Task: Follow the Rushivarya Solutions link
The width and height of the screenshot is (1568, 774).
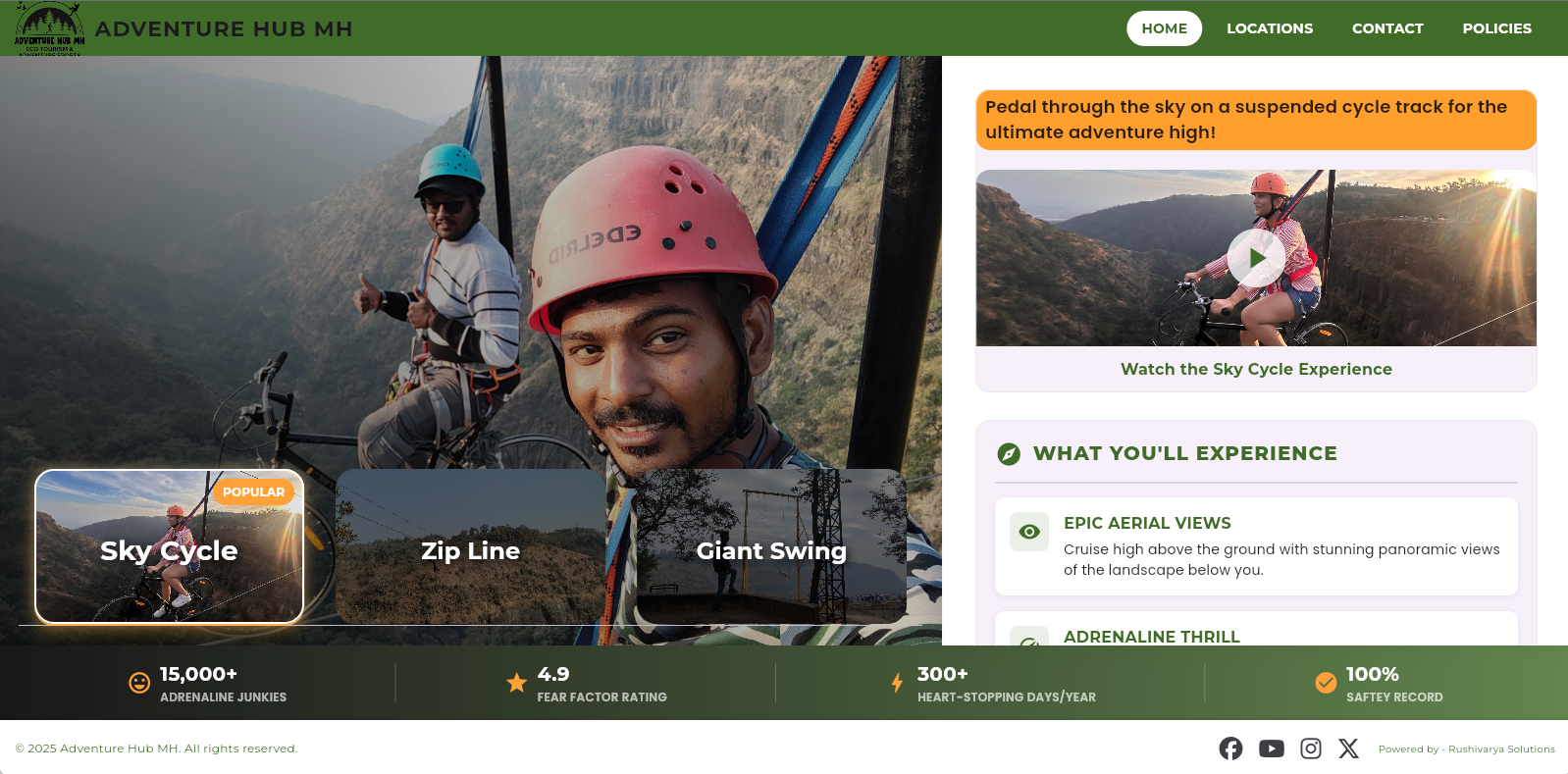Action: (x=1501, y=749)
